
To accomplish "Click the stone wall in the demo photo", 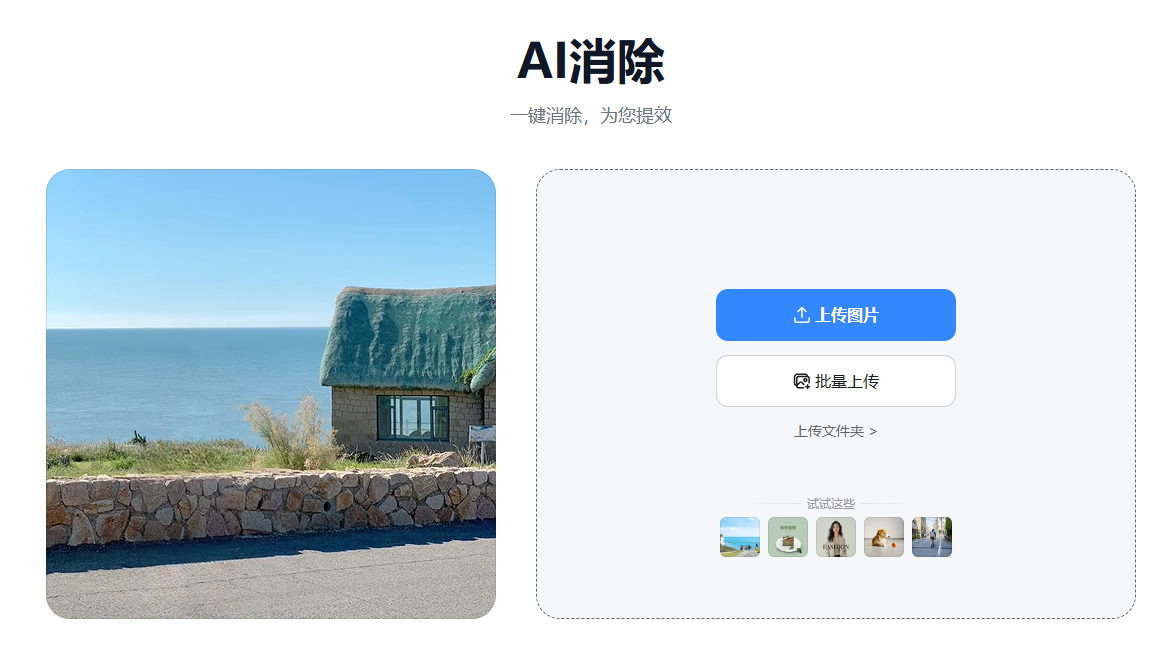I will pyautogui.click(x=271, y=508).
